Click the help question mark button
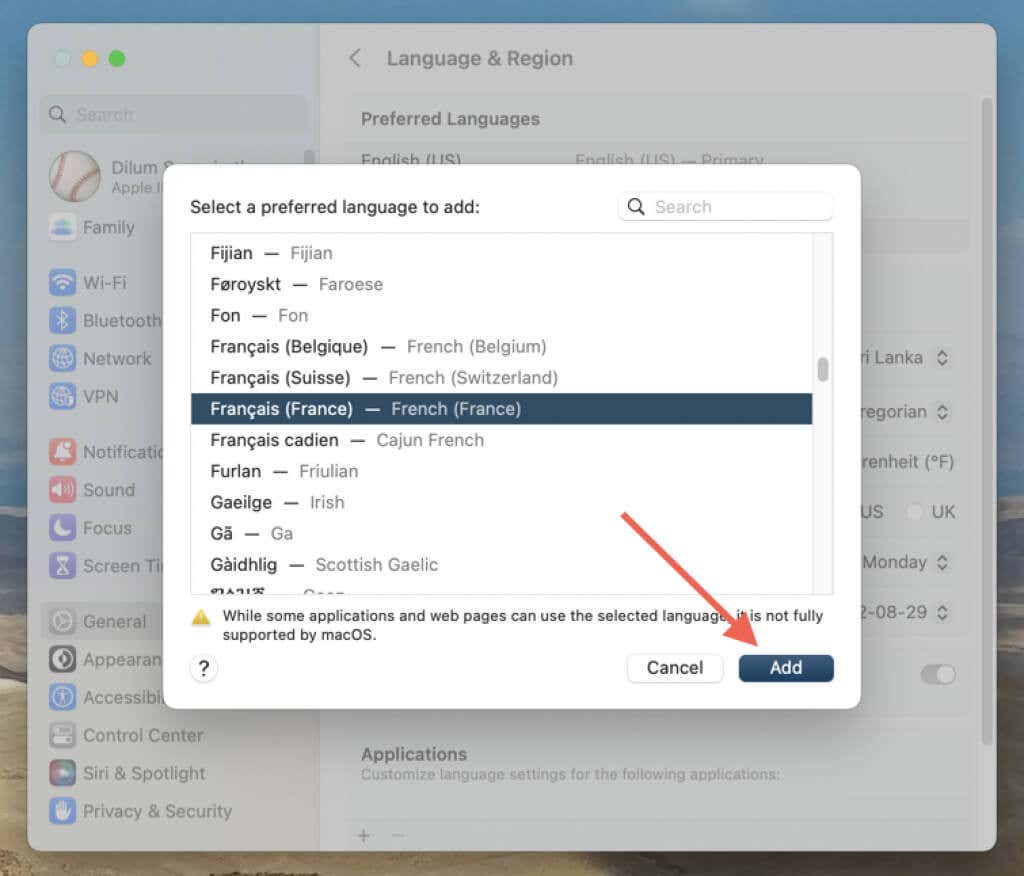The height and width of the screenshot is (876, 1024). pos(204,668)
